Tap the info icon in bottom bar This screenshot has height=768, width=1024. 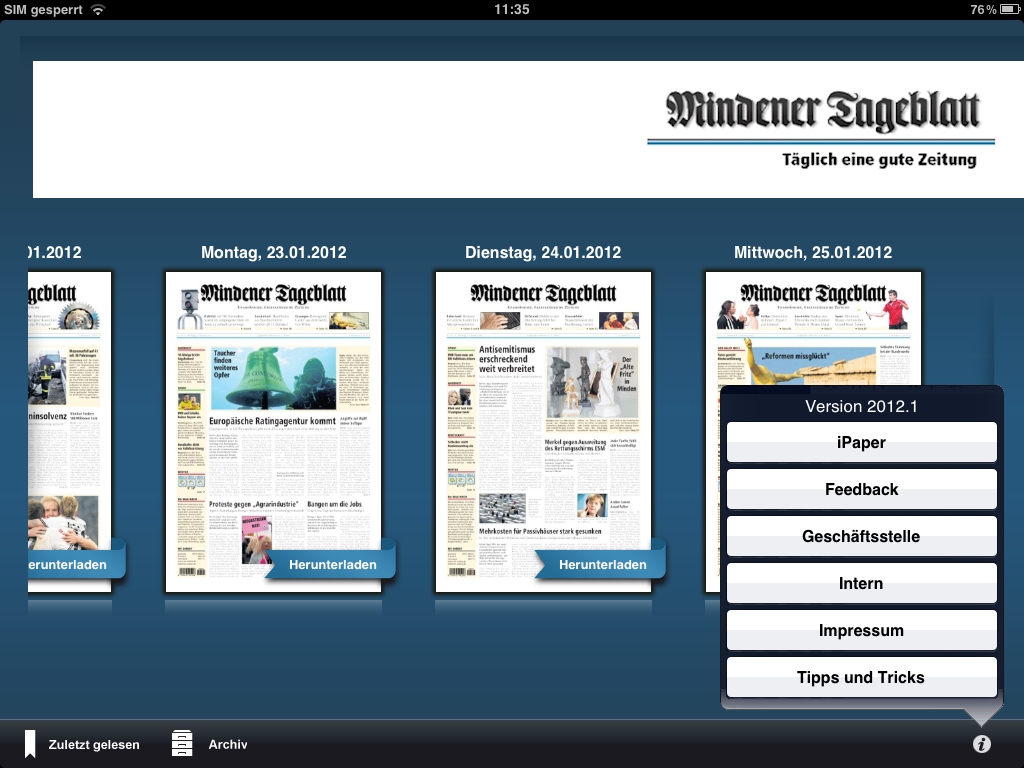tap(981, 743)
